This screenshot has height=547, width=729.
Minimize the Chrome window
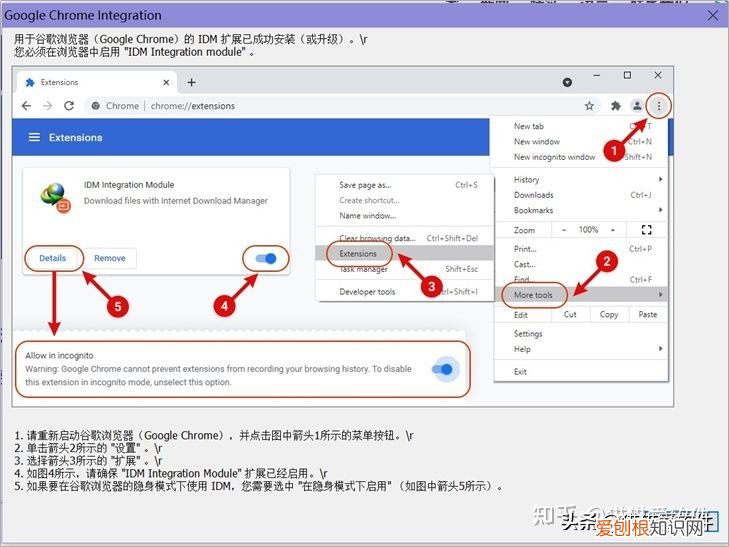[597, 75]
